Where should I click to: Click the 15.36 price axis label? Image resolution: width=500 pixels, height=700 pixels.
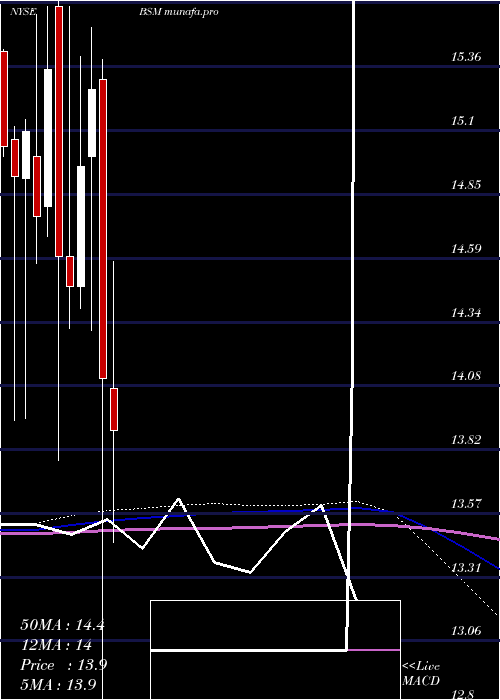tap(466, 57)
